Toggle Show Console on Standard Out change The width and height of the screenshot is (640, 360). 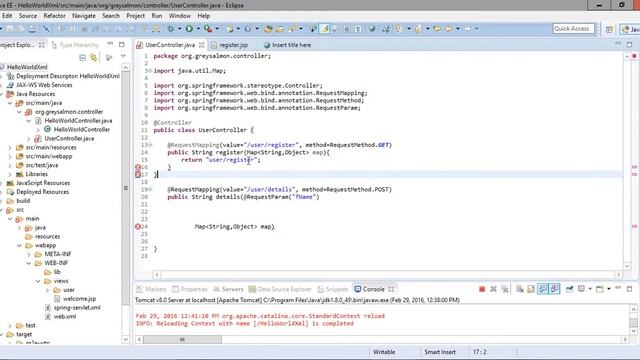point(542,289)
